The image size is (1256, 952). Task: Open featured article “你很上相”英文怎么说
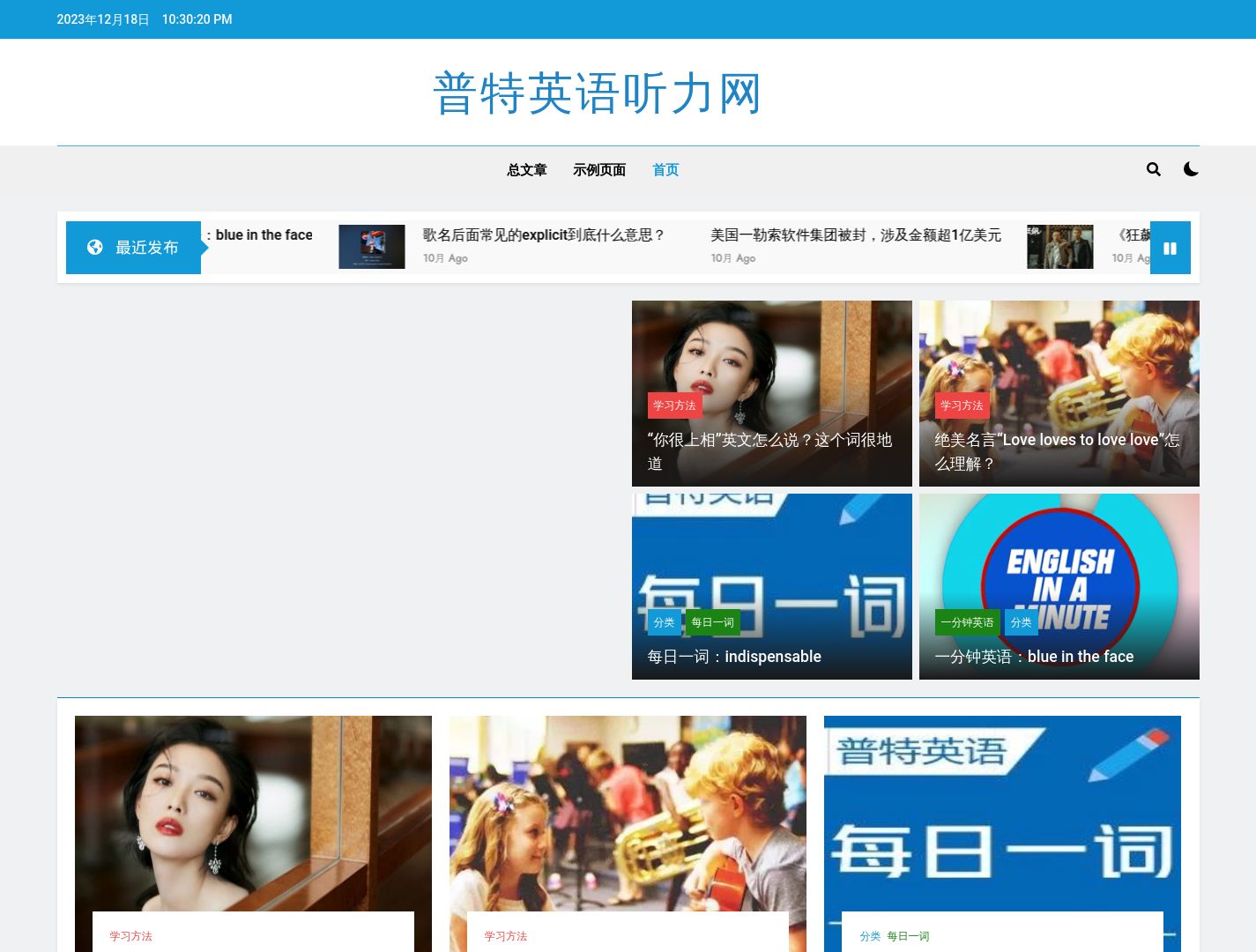(x=770, y=451)
